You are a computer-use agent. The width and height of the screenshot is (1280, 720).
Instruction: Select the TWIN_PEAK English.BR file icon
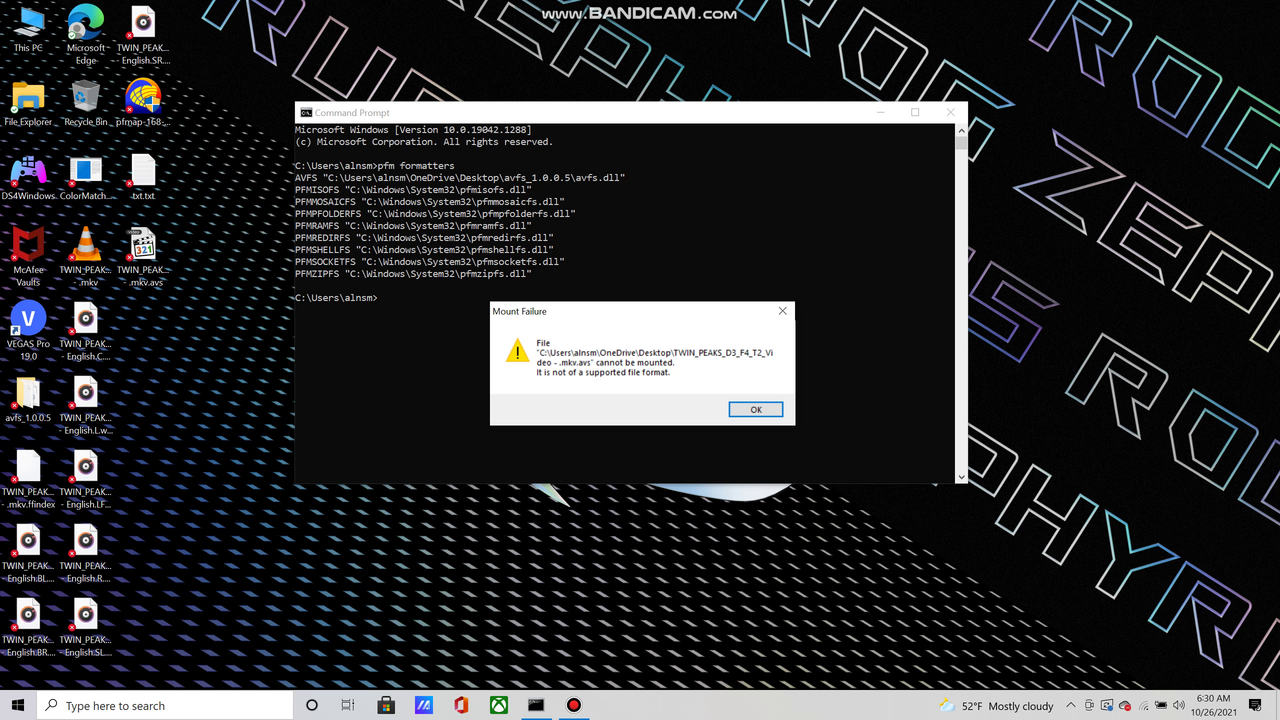click(x=28, y=627)
